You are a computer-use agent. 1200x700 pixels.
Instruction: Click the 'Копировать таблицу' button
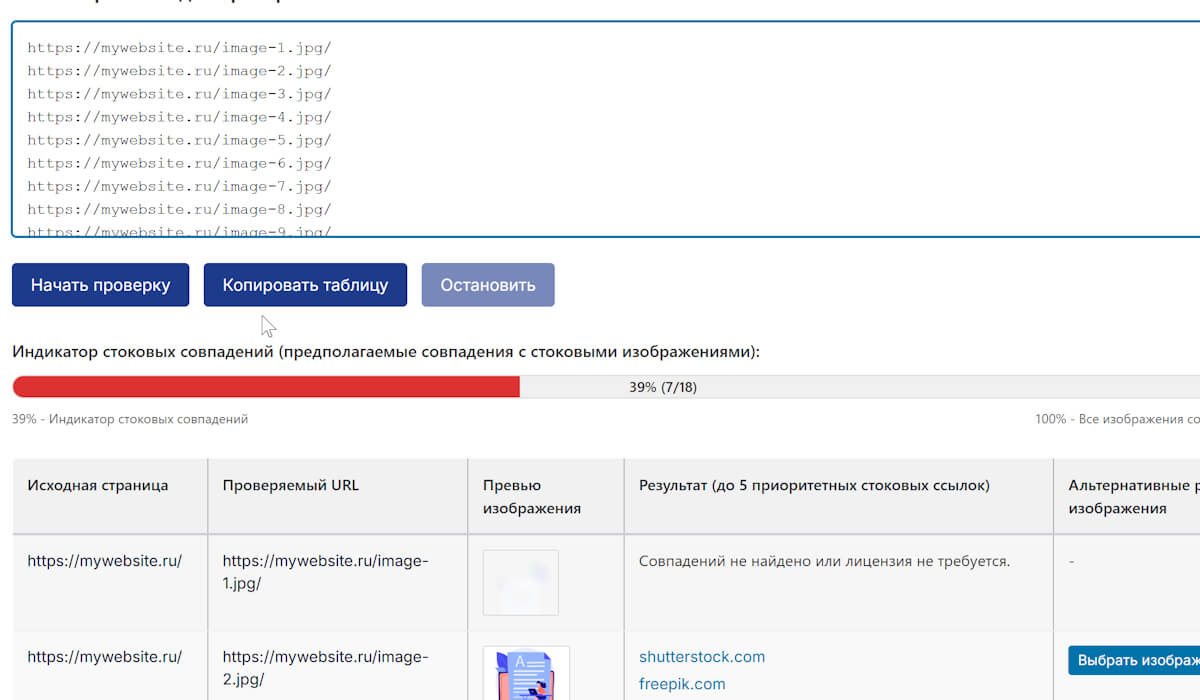pos(305,285)
